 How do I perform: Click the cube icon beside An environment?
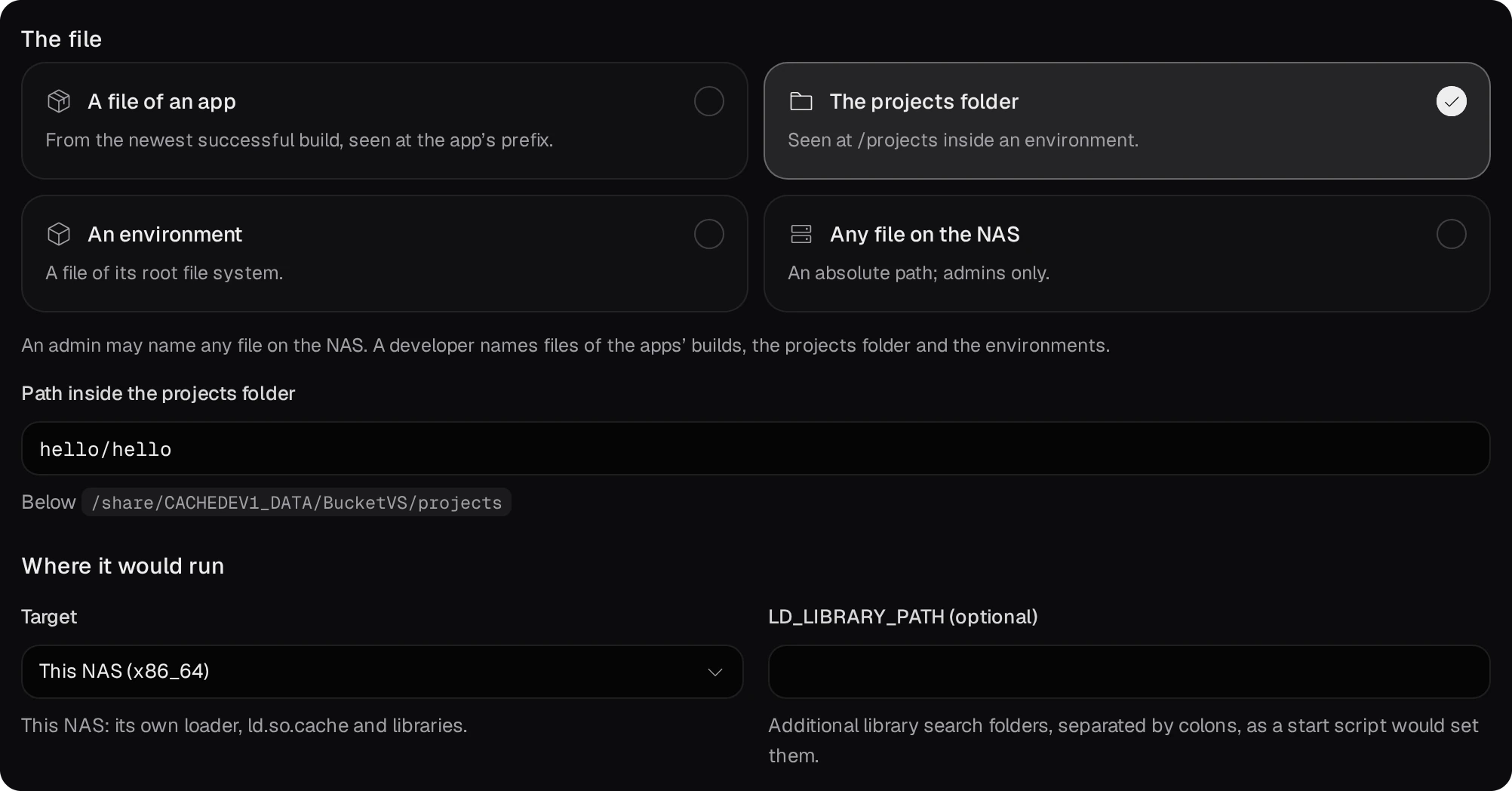click(59, 234)
